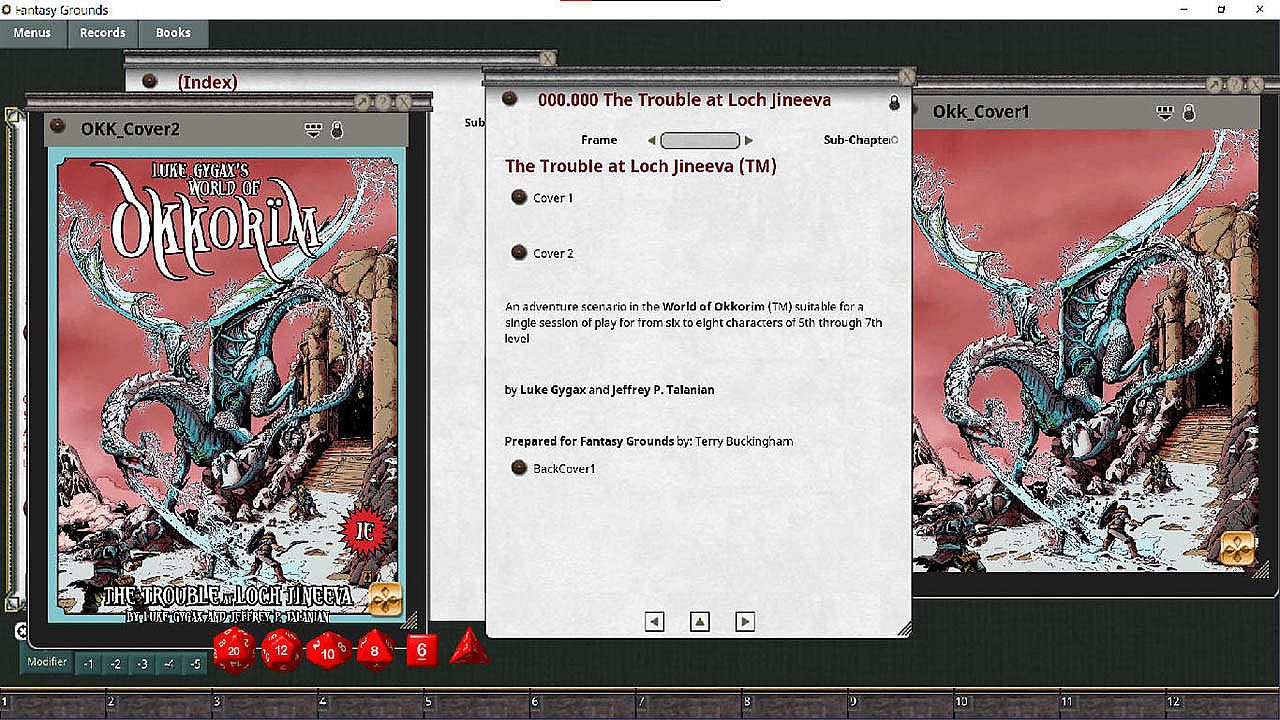Viewport: 1280px width, 720px height.
Task: Click the Modifier box
Action: (x=47, y=662)
